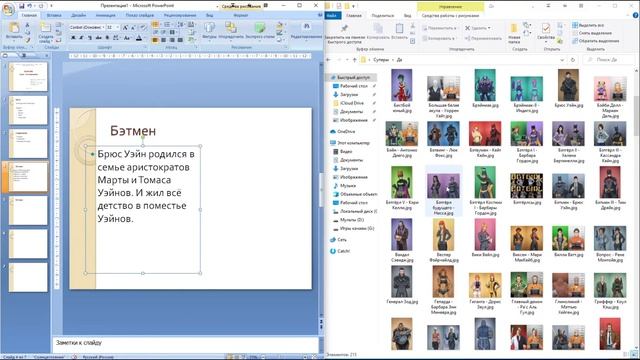Open the Slide Show (Показ слайдов) tab
The image size is (640, 360).
click(x=140, y=15)
